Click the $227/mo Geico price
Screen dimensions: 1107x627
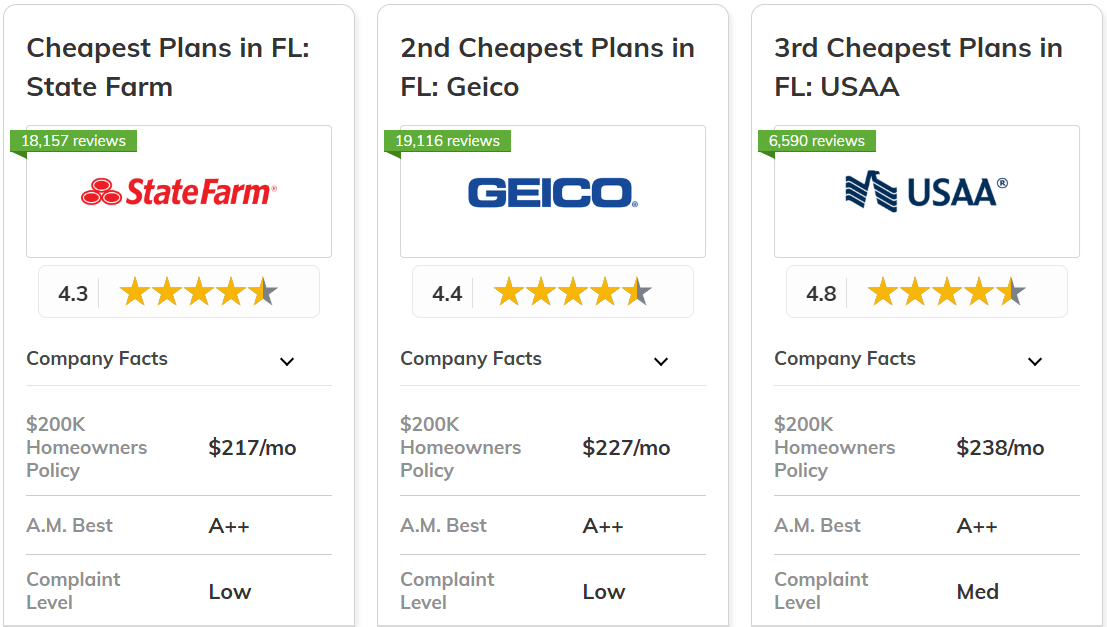626,448
